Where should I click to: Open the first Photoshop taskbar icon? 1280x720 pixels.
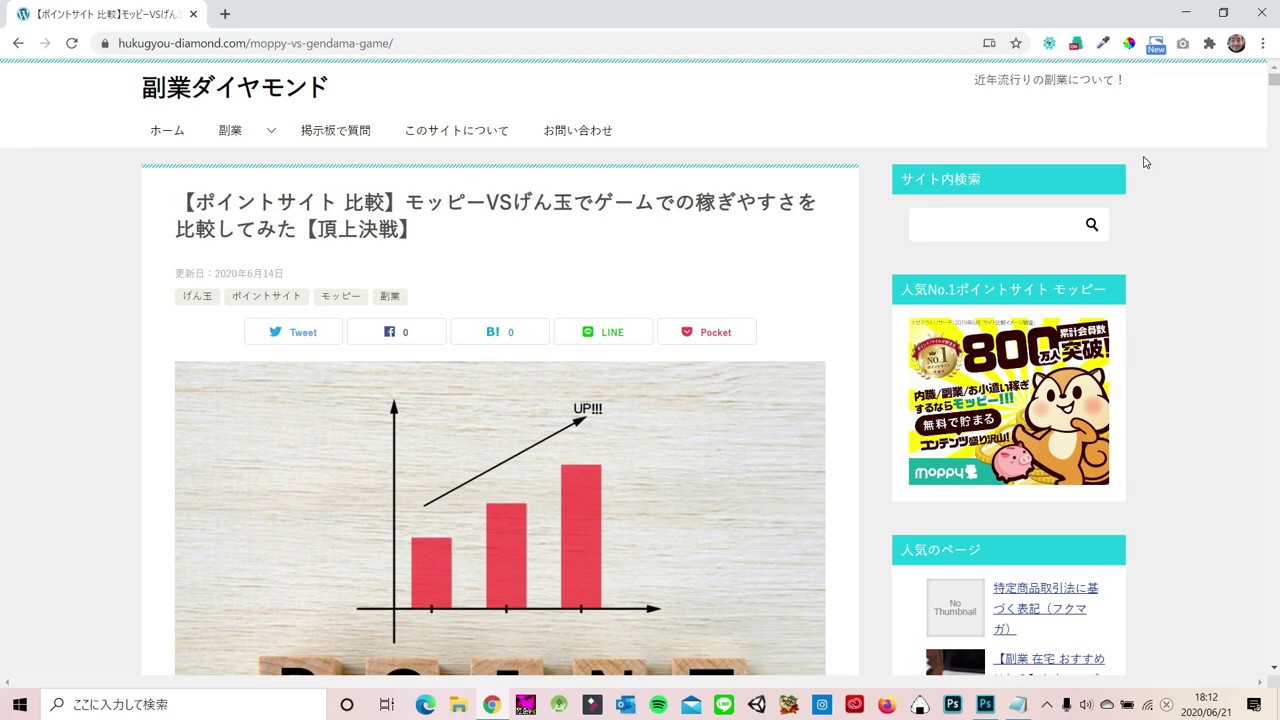953,704
